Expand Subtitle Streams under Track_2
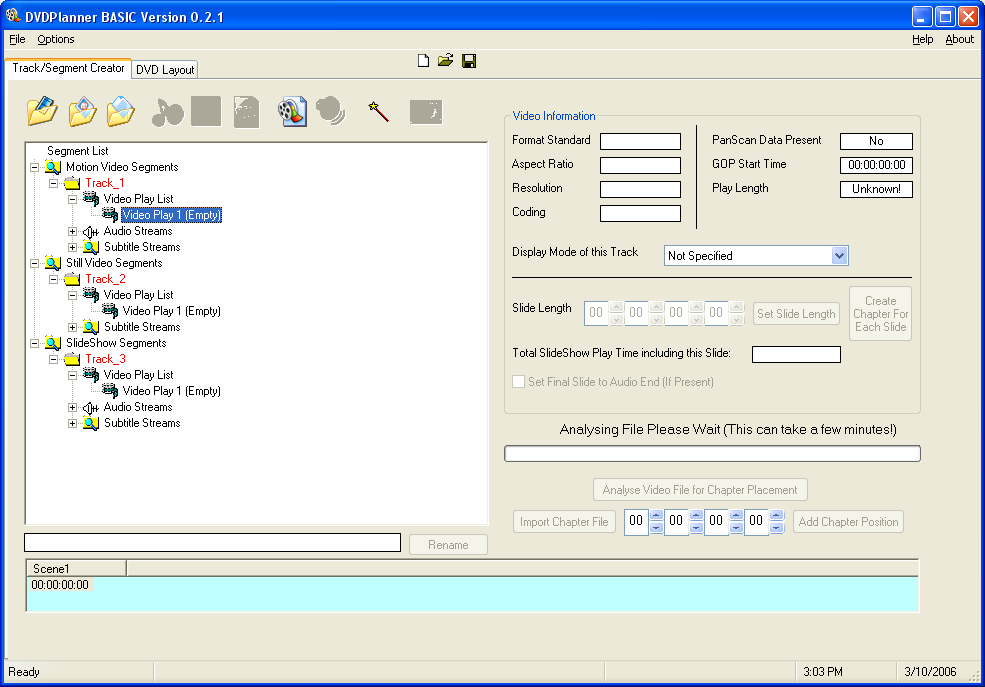This screenshot has height=687, width=985. (72, 327)
